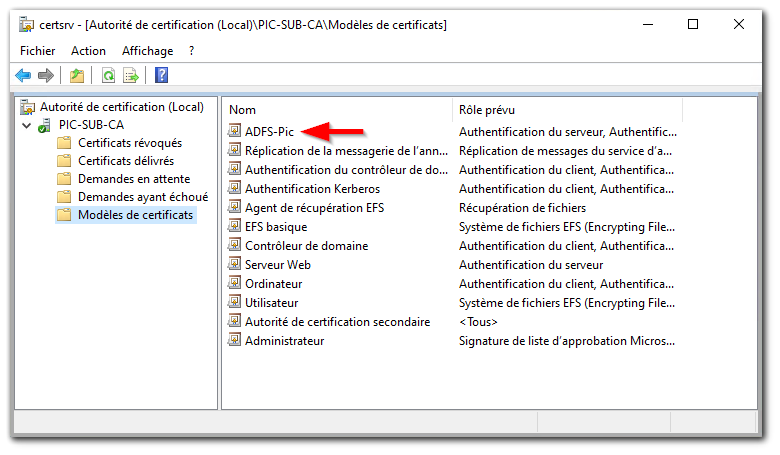Select Certificats délivrés folder
This screenshot has width=780, height=455.
tap(126, 161)
